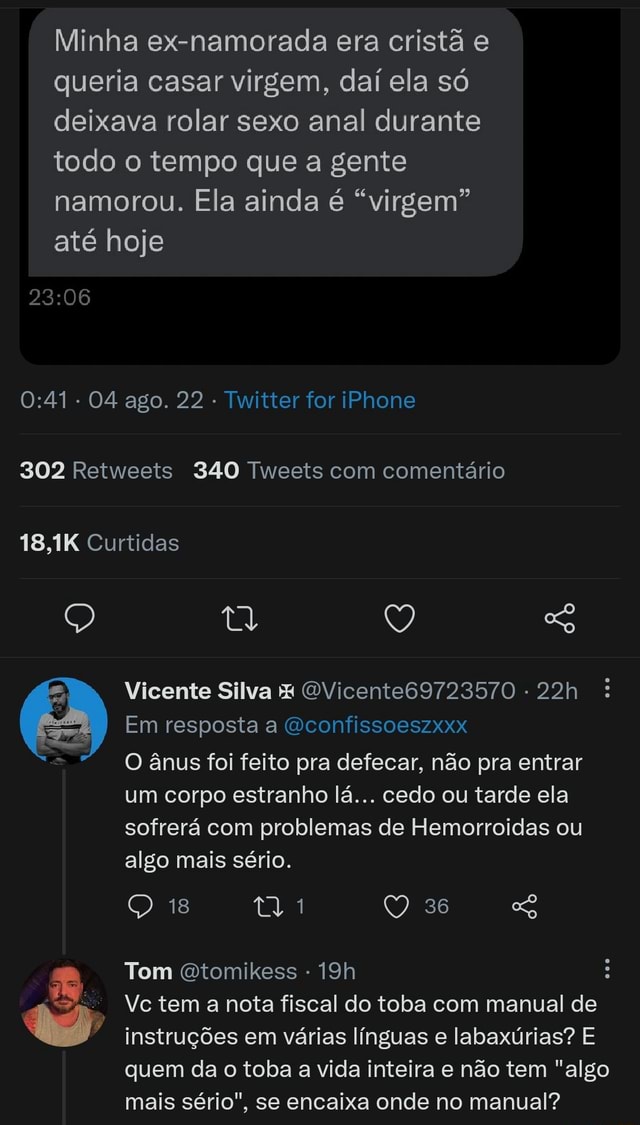Share Vicente Silva's reply

[525, 907]
